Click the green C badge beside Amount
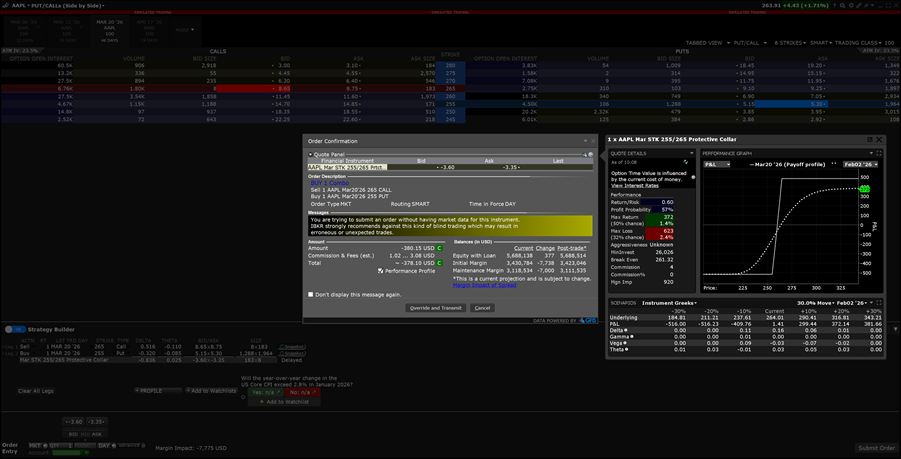This screenshot has width=901, height=459. [439, 248]
